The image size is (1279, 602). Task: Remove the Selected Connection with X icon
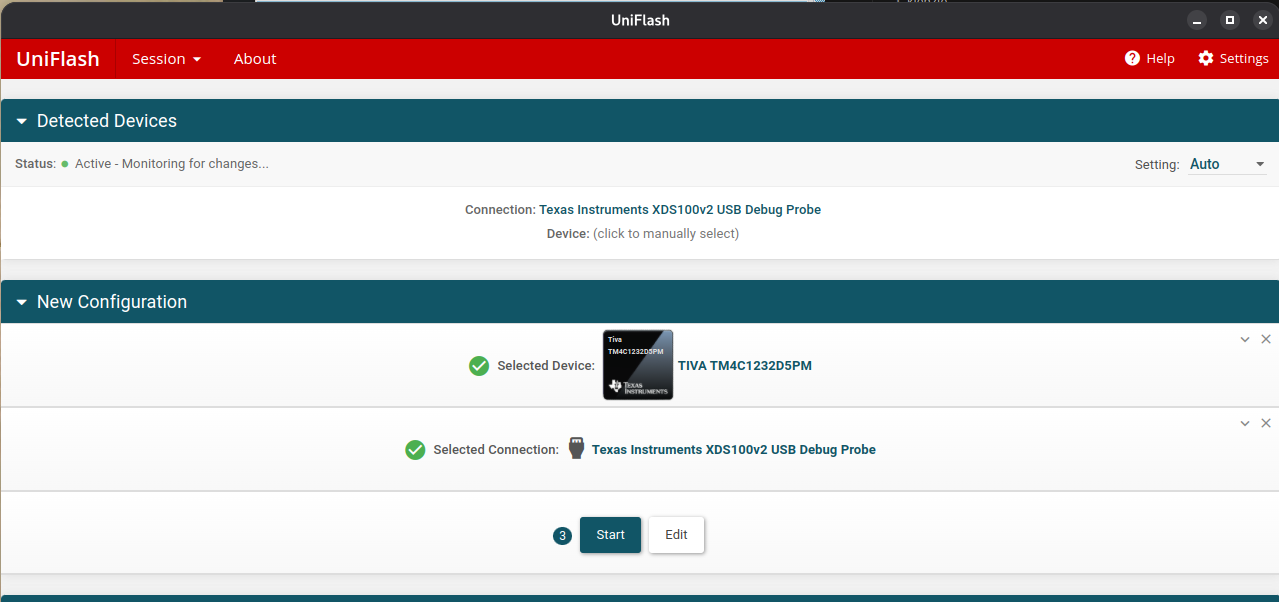1266,423
